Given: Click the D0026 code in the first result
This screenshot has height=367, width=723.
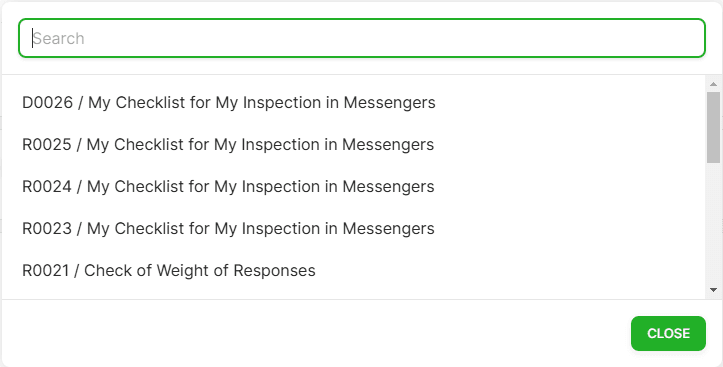Looking at the screenshot, I should click(x=47, y=102).
